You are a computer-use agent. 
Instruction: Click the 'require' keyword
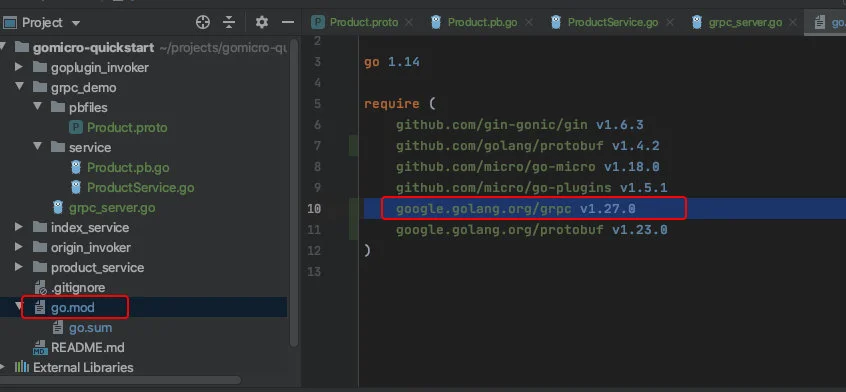point(392,104)
